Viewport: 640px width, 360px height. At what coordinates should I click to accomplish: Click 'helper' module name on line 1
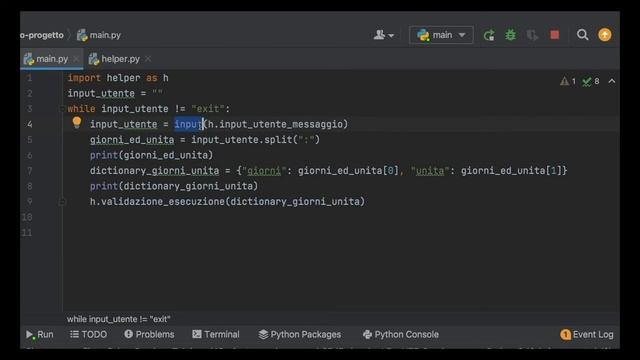[x=123, y=78]
